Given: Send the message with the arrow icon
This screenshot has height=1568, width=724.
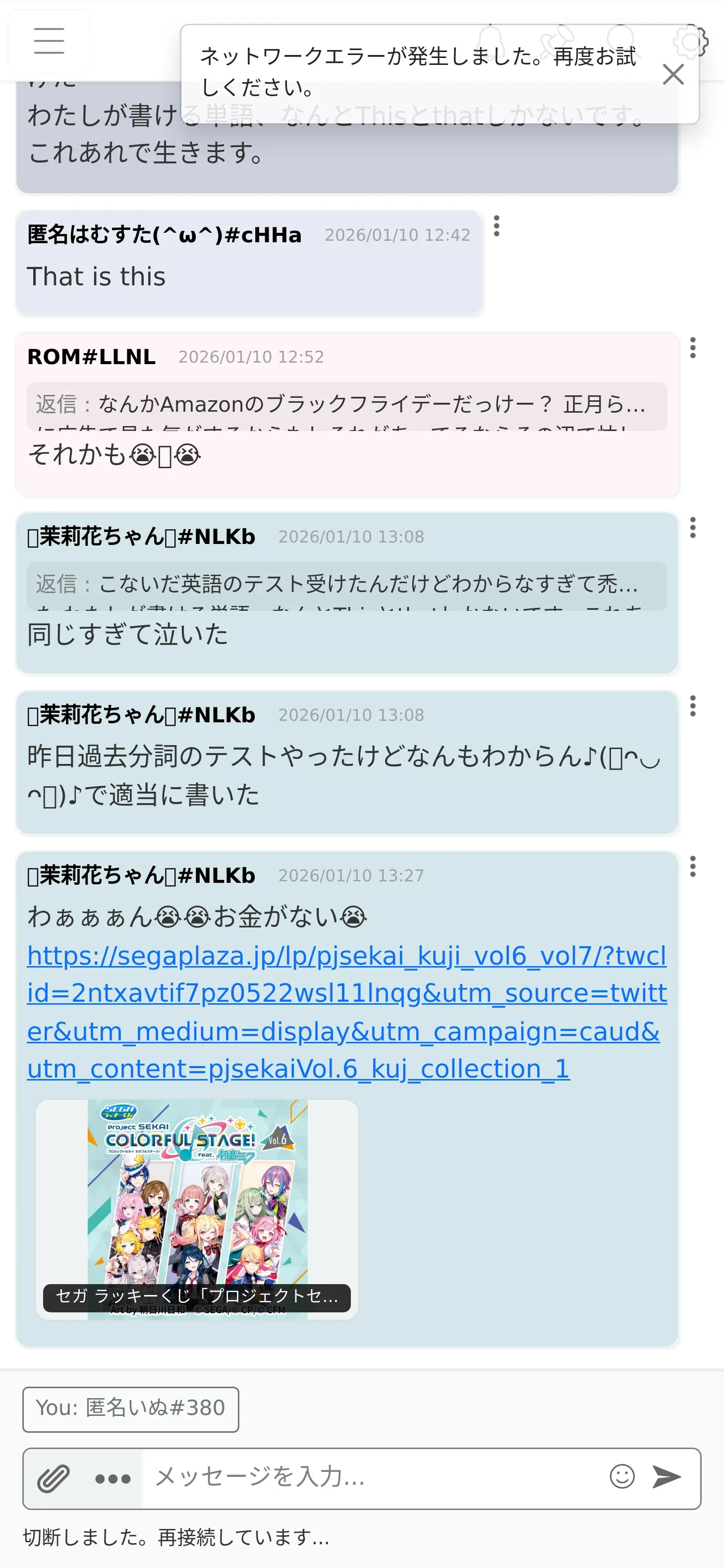Looking at the screenshot, I should [667, 1477].
